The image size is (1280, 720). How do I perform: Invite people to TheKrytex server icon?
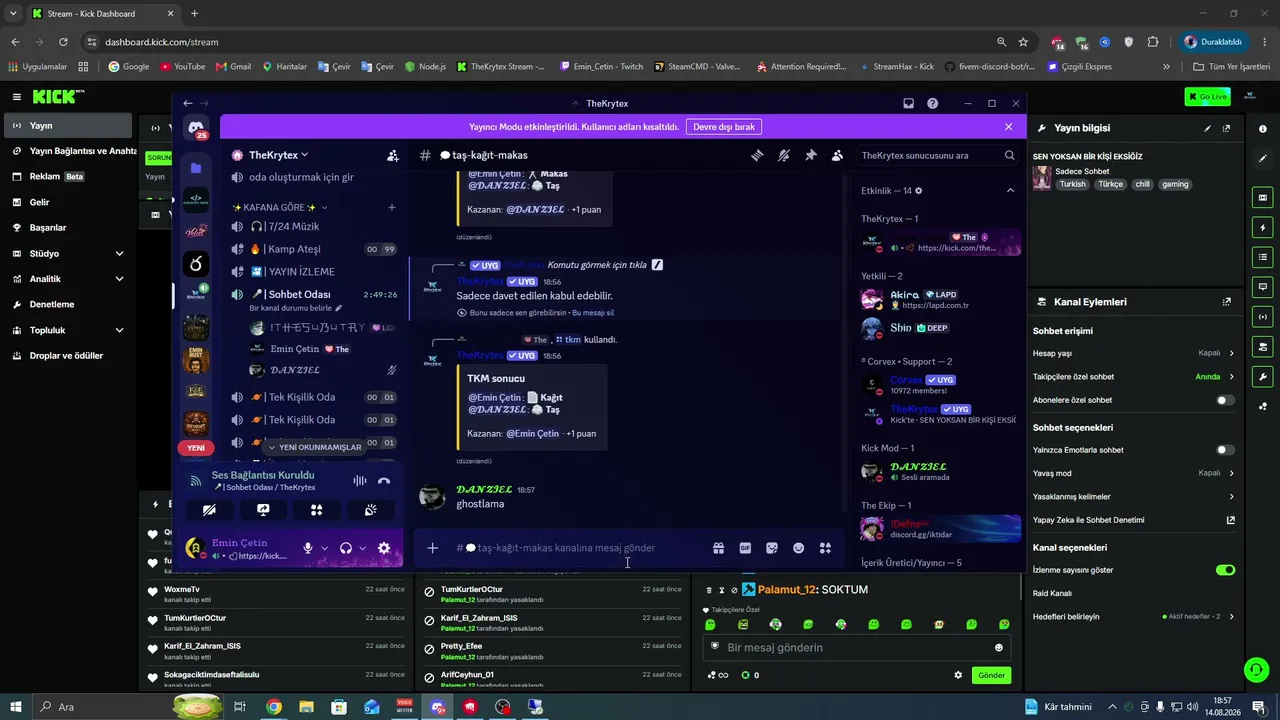point(393,155)
